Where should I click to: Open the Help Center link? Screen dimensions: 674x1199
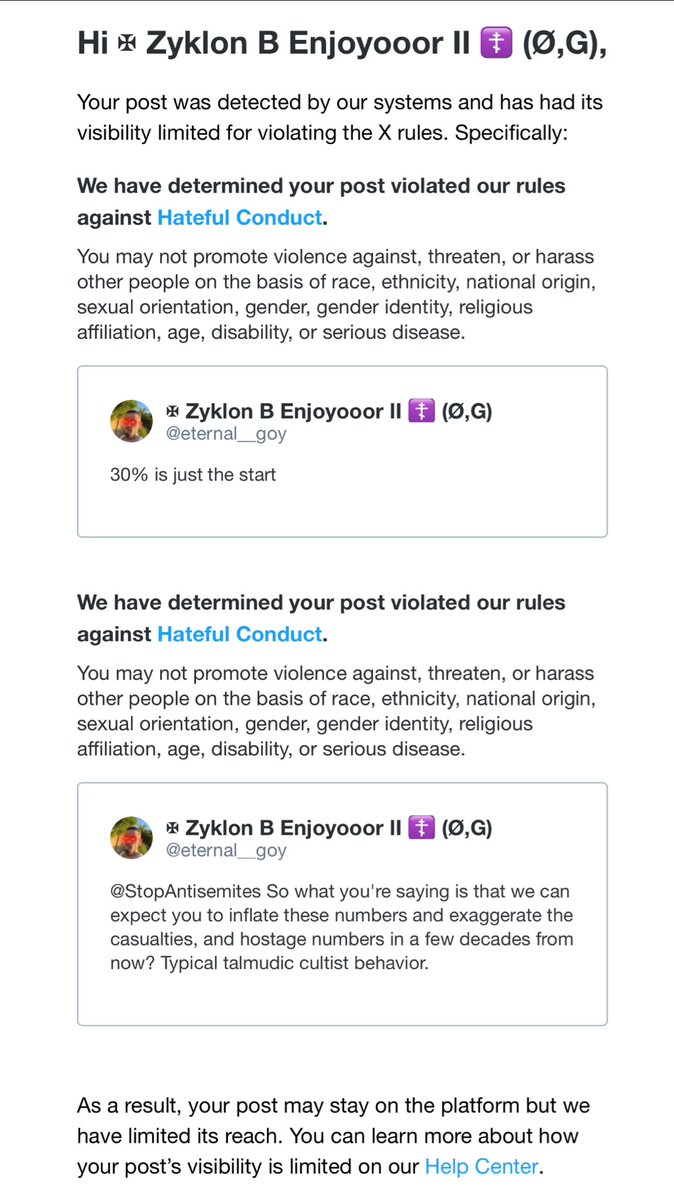point(480,1166)
